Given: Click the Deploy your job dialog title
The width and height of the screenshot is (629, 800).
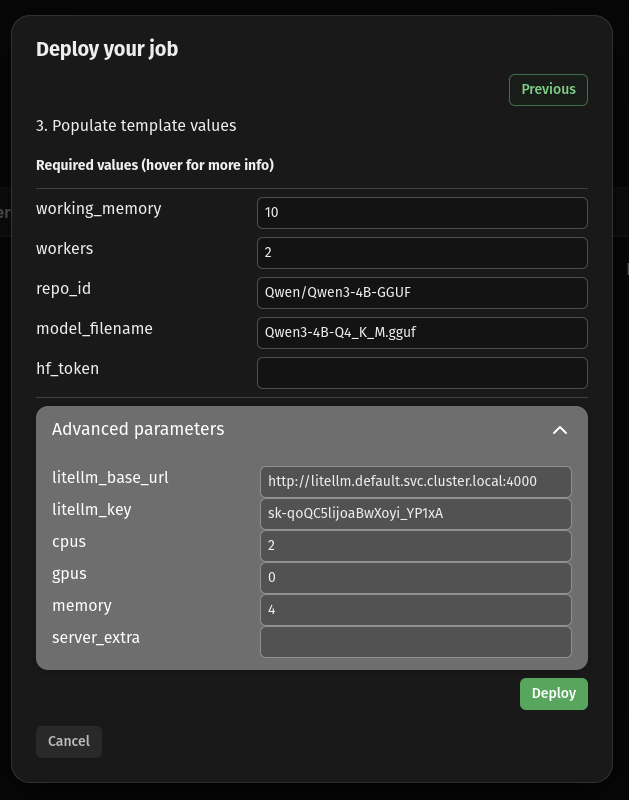Looking at the screenshot, I should tap(107, 49).
